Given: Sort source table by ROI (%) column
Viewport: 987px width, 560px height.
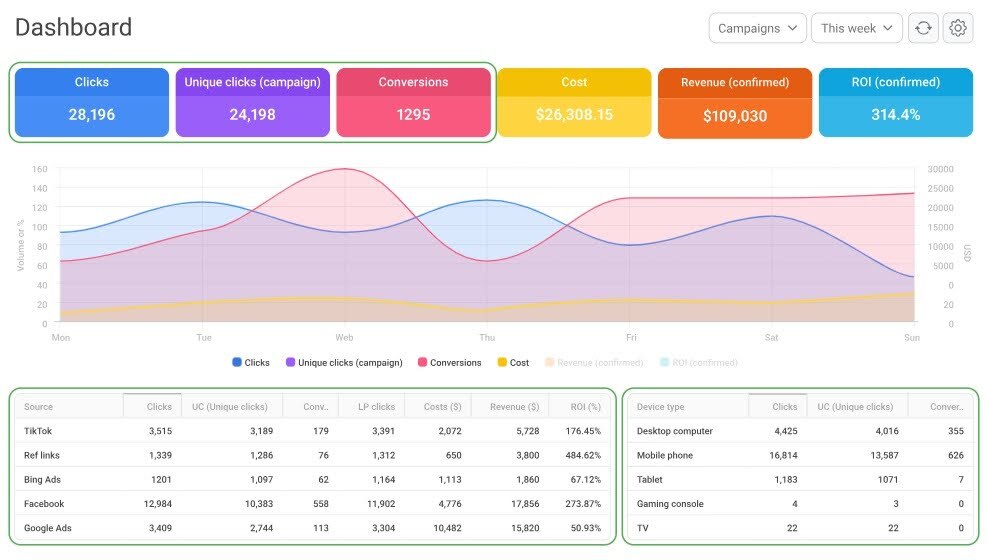Looking at the screenshot, I should coord(581,407).
